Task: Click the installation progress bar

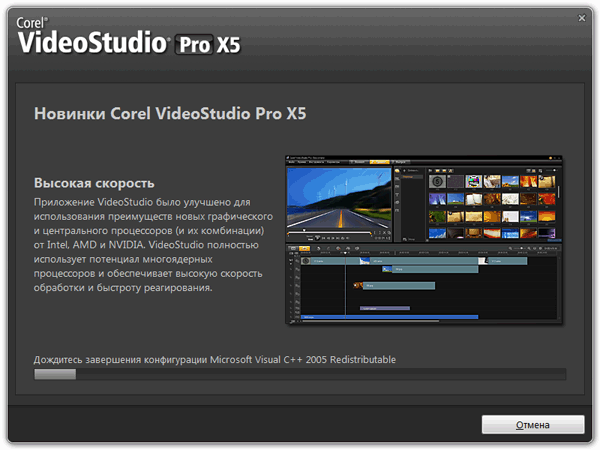Action: pyautogui.click(x=300, y=374)
